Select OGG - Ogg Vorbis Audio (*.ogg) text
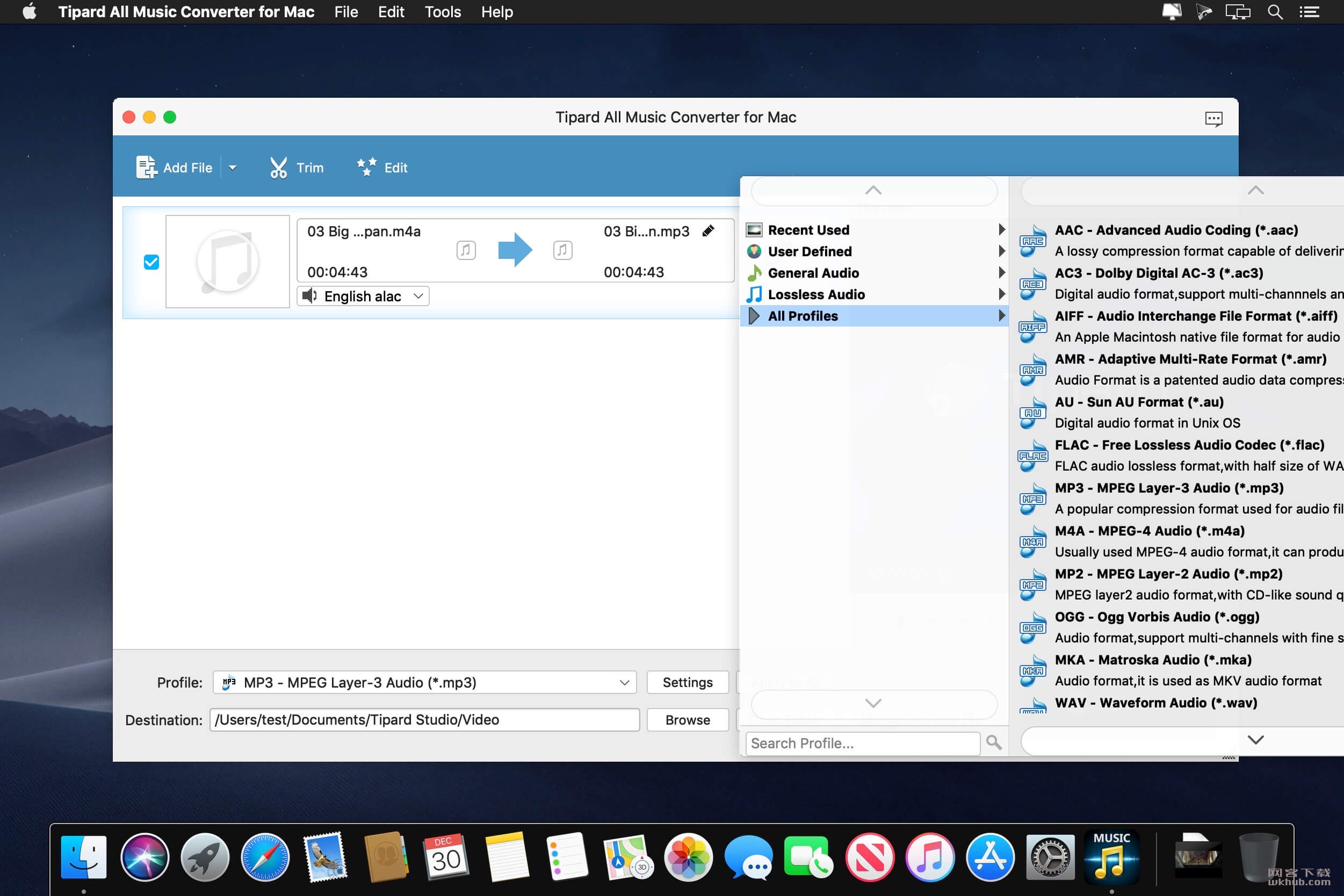This screenshot has width=1344, height=896. coord(1157,617)
